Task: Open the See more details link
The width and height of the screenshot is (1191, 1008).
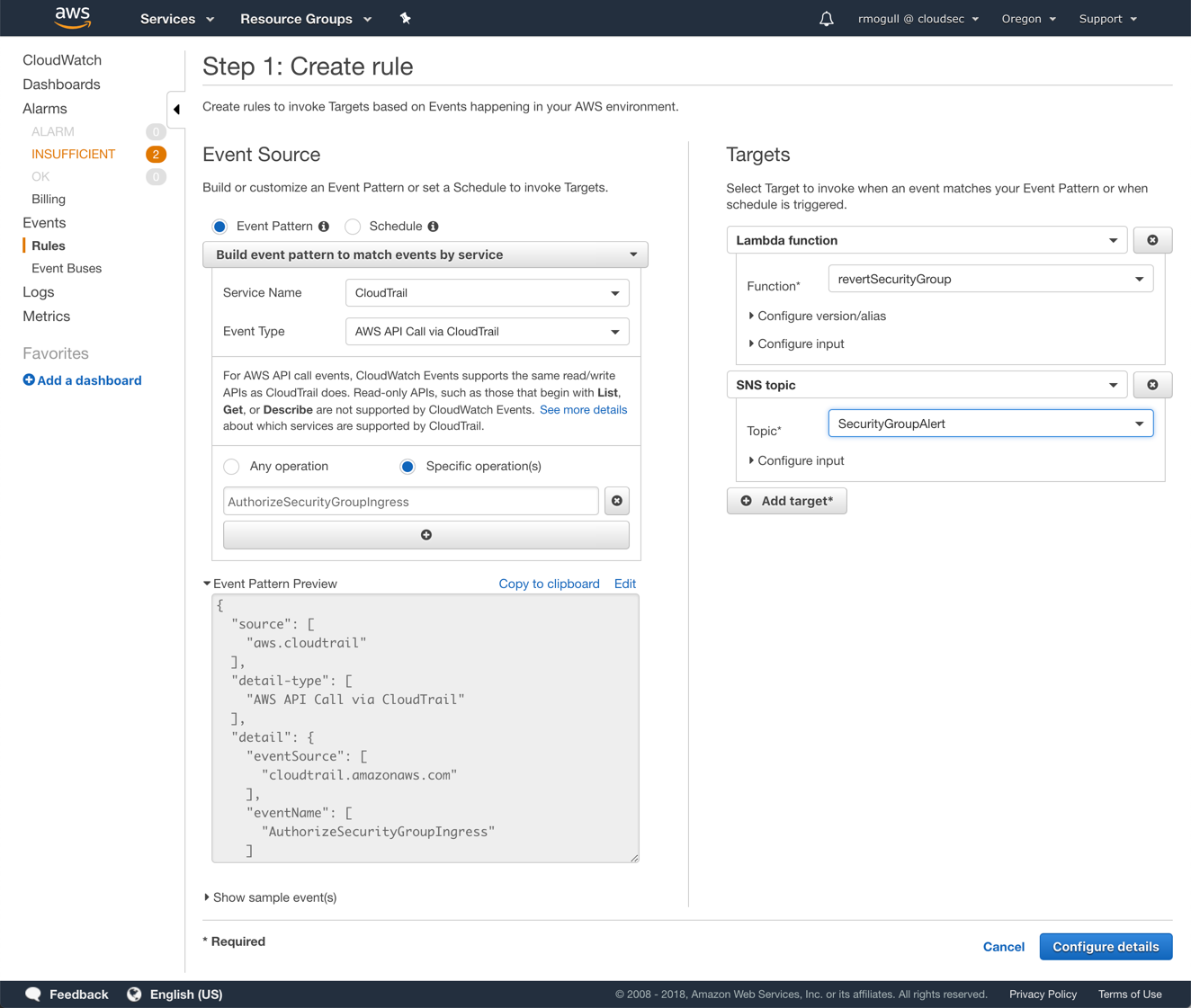Action: [584, 409]
